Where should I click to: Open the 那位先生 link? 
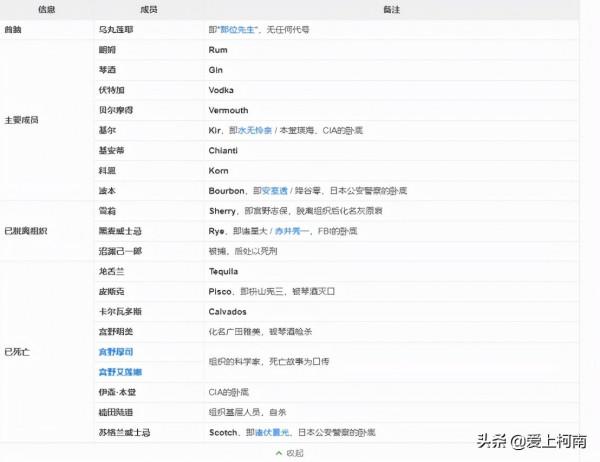(x=237, y=29)
